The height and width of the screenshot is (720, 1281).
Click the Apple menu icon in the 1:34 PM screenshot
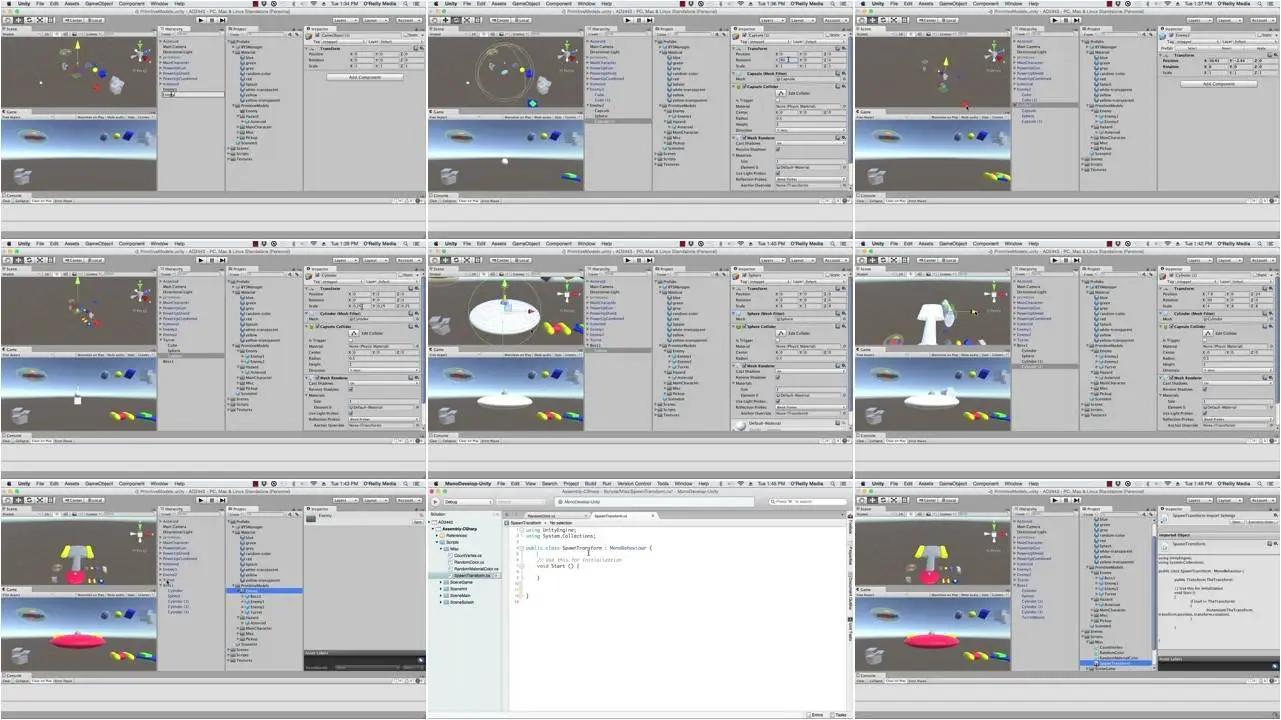[9, 4]
